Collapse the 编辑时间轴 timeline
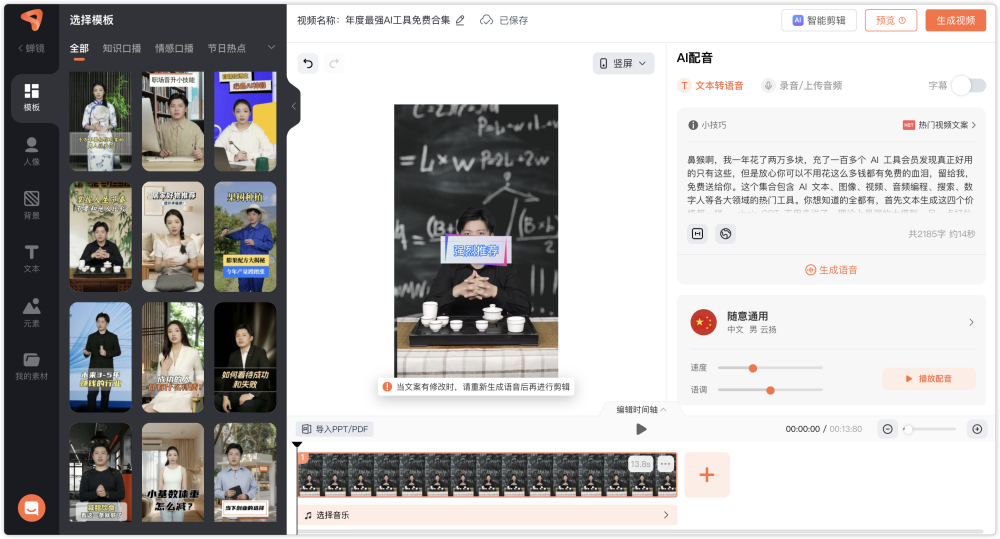The width and height of the screenshot is (1000, 539). (641, 410)
